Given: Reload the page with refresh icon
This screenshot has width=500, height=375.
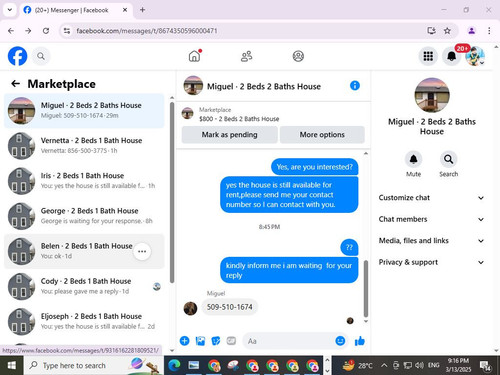Looking at the screenshot, I should 46,31.
